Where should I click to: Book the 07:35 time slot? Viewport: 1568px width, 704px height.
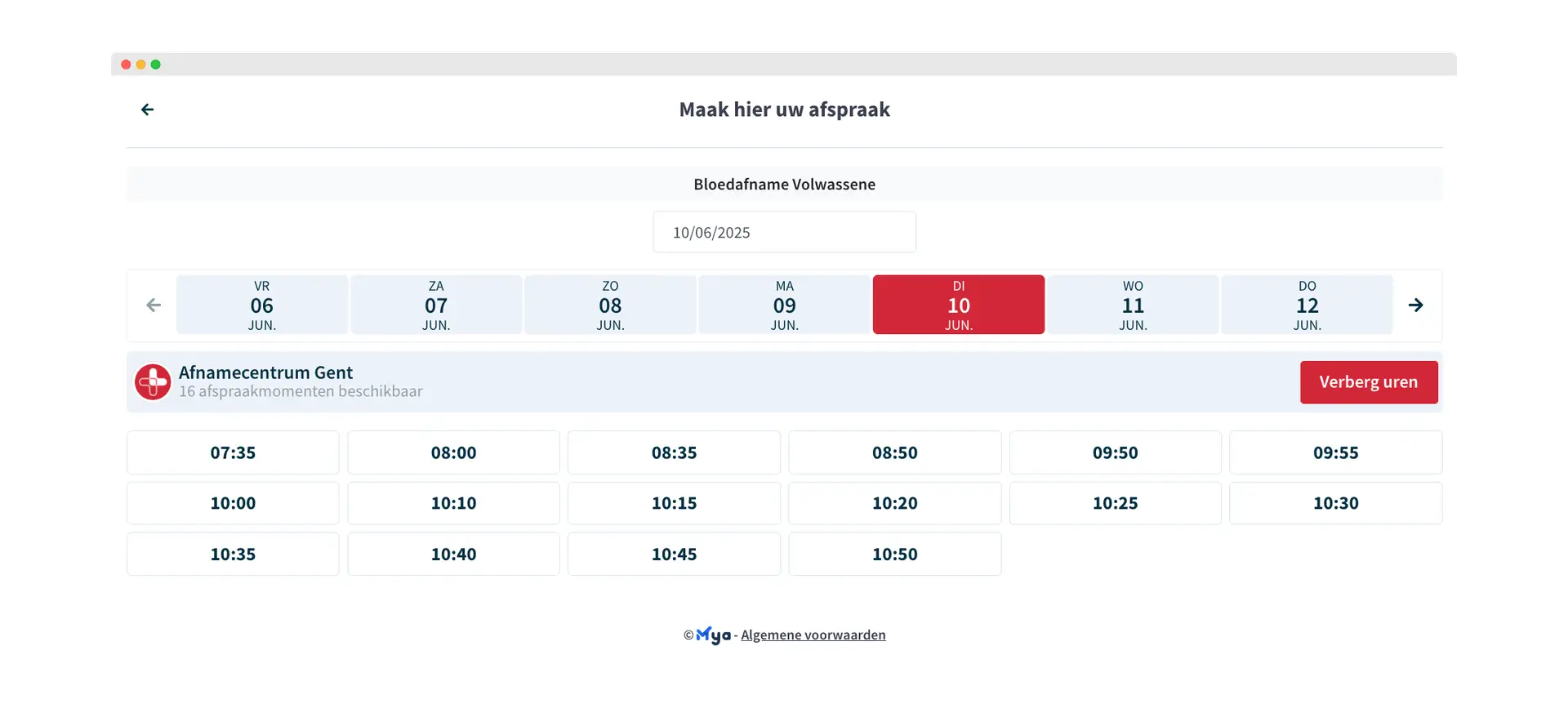coord(233,452)
